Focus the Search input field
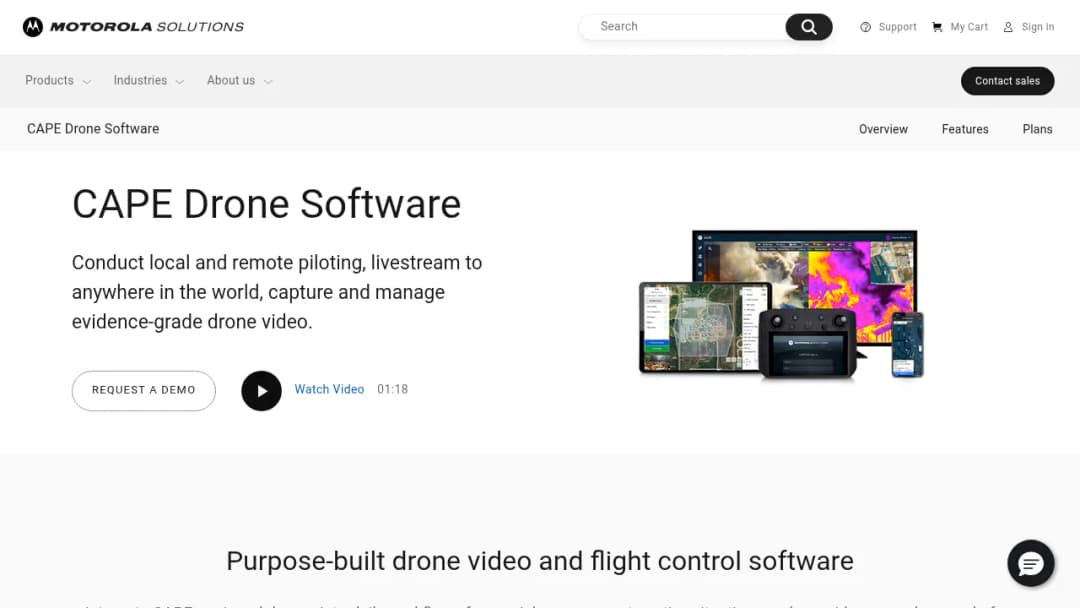1080x608 pixels. click(685, 27)
